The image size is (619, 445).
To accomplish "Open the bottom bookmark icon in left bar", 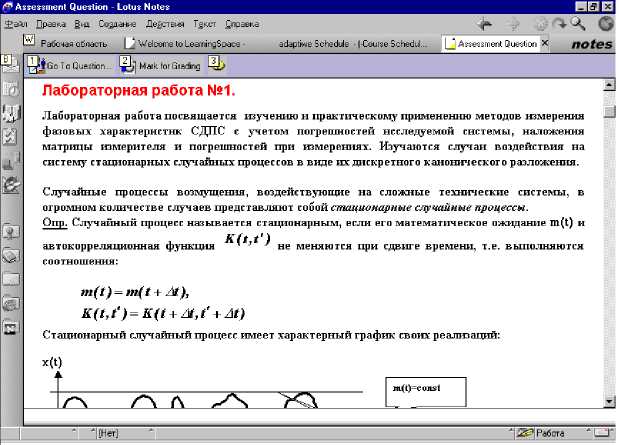I will click(11, 327).
